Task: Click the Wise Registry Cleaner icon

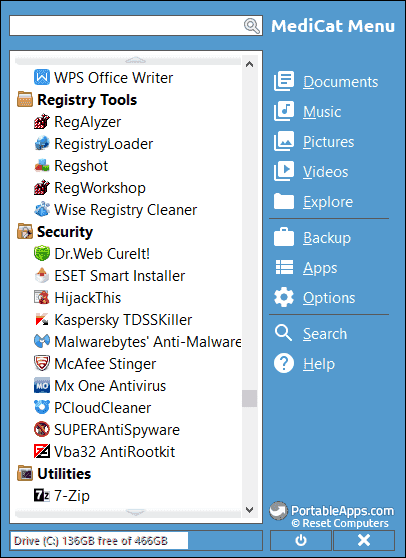Action: tap(42, 210)
